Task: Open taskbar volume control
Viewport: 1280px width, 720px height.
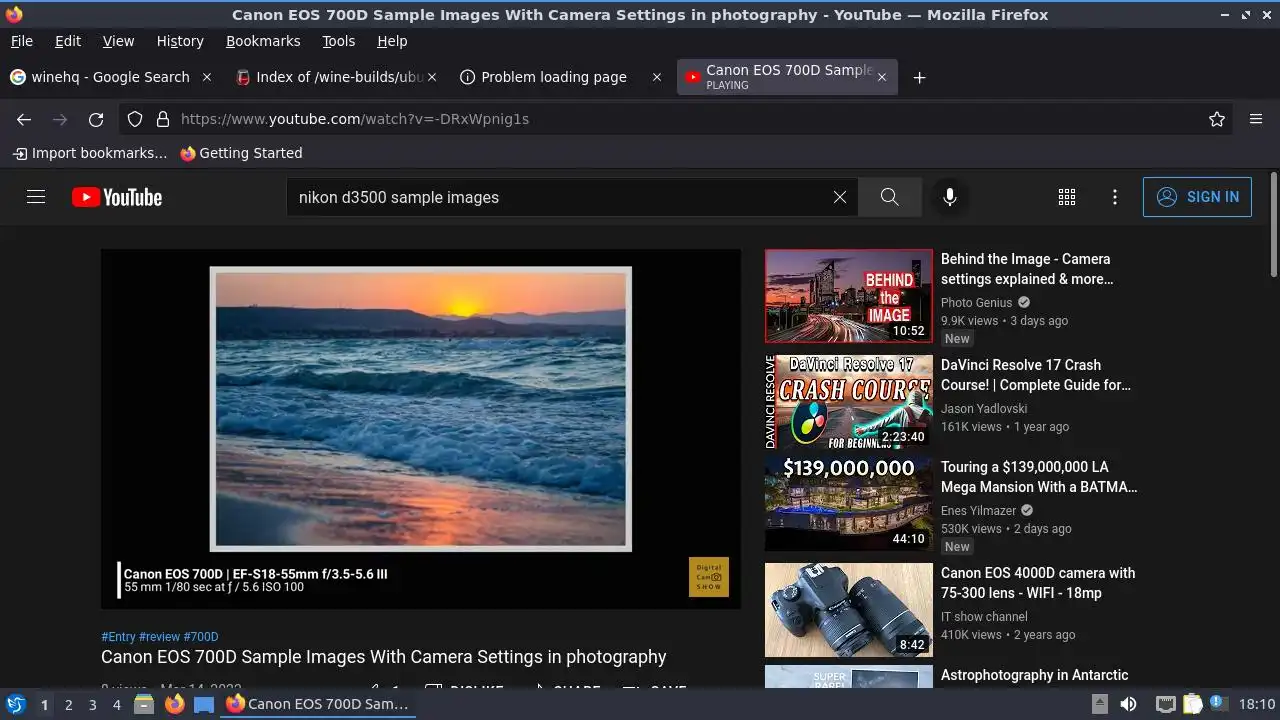Action: 1128,704
